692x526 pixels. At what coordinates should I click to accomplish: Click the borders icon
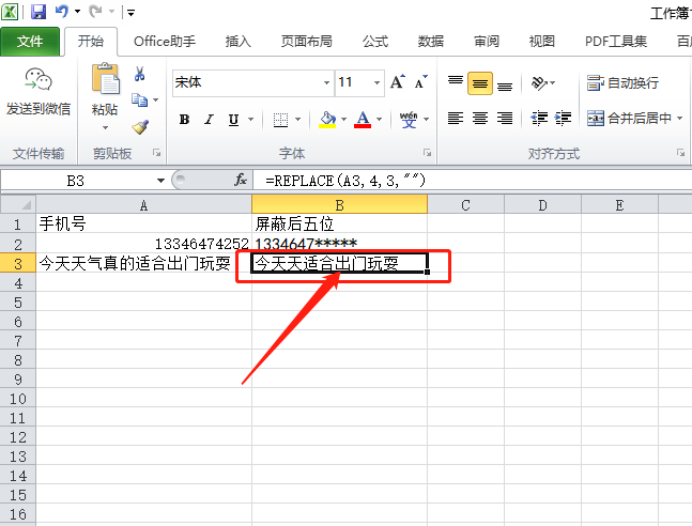[281, 119]
